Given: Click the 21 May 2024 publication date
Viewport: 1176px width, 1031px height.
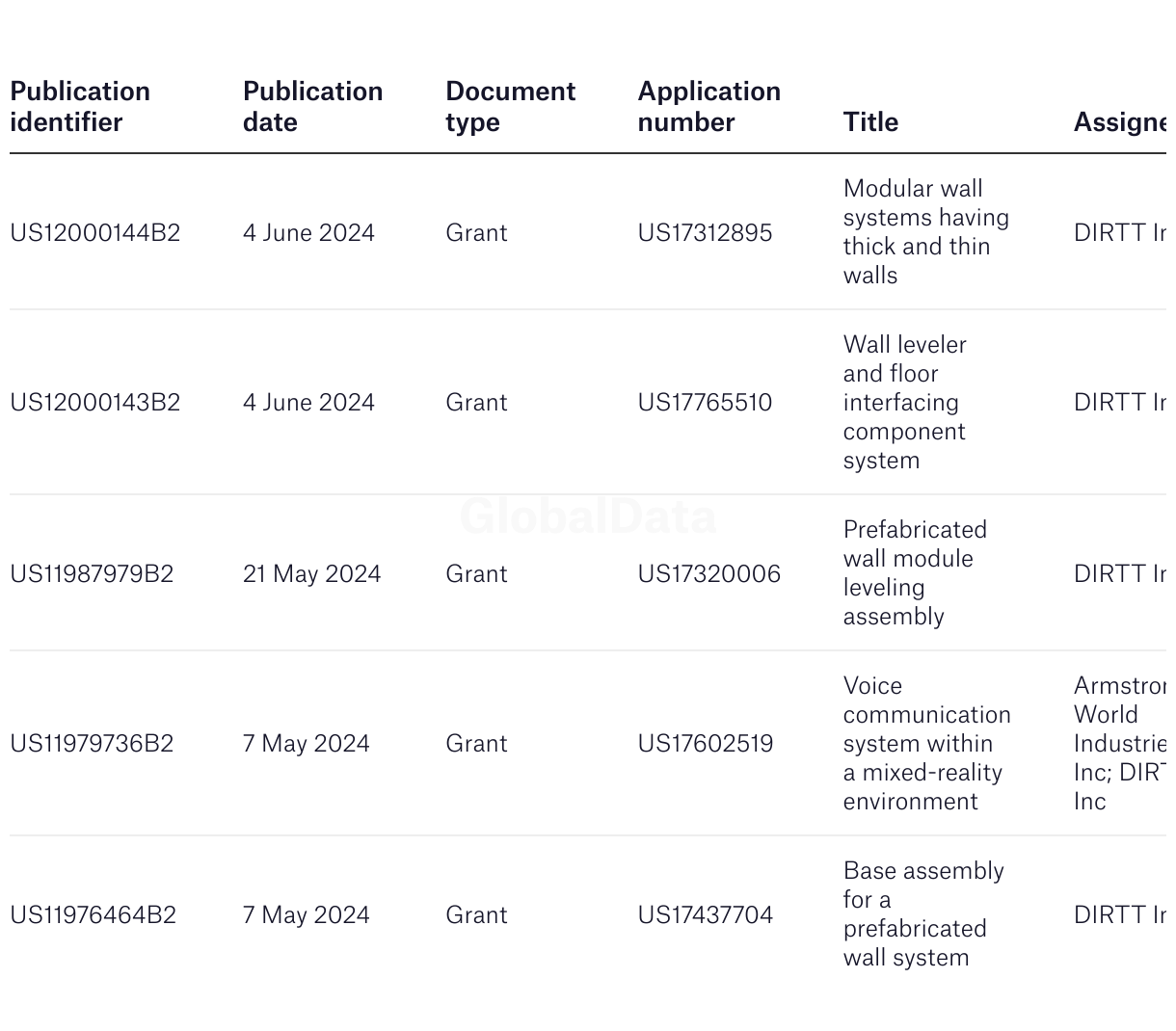Looking at the screenshot, I should pos(312,574).
